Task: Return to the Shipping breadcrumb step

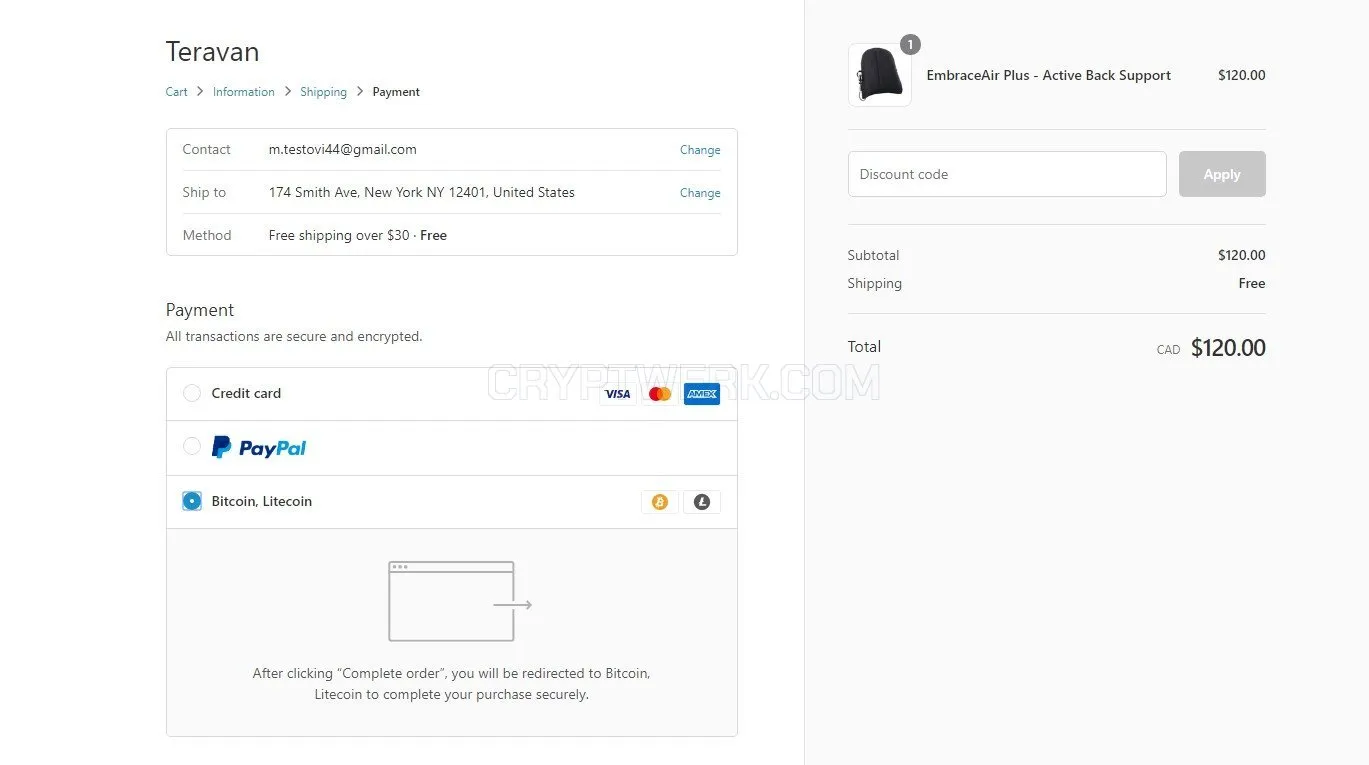Action: [x=324, y=92]
